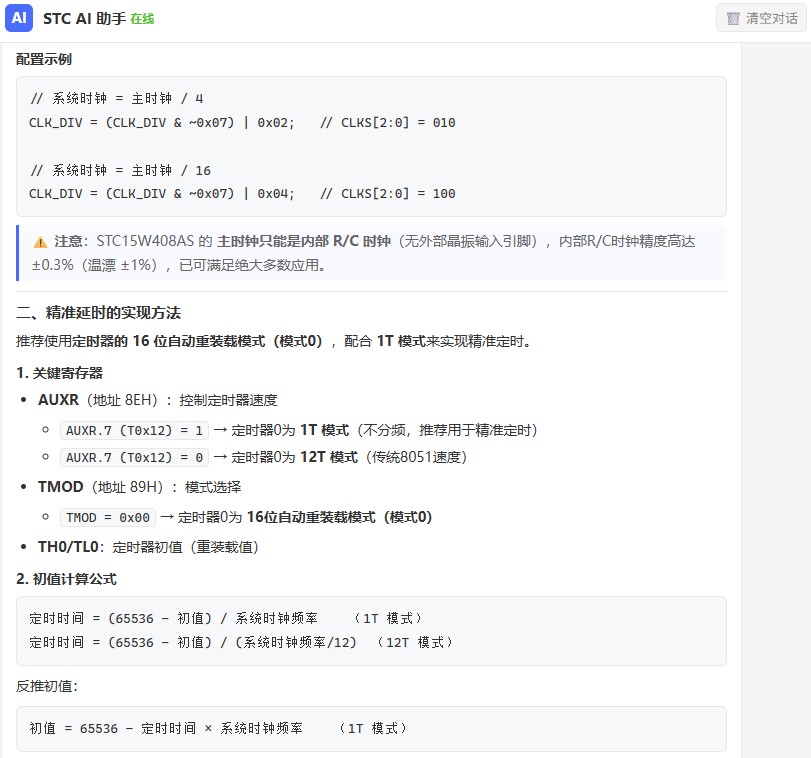
Task: Click the TH0/TL0 定时器初值 bullet
Action: [148, 547]
